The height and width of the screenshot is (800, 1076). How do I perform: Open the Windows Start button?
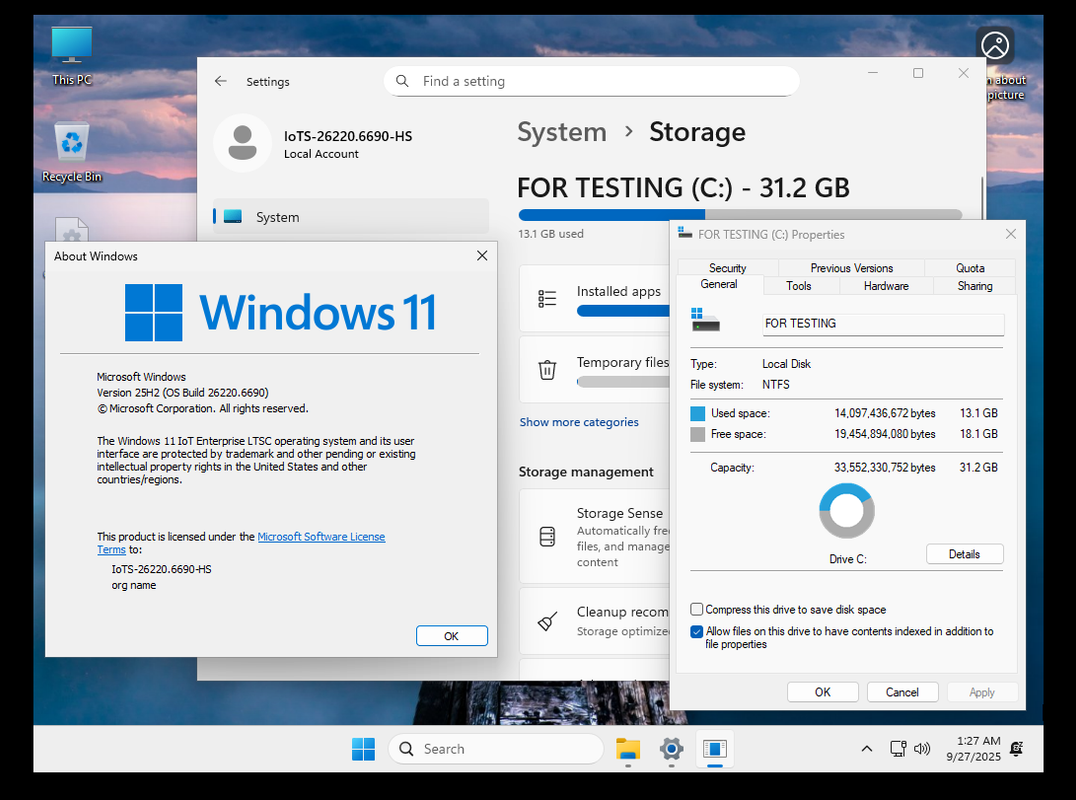coord(363,749)
